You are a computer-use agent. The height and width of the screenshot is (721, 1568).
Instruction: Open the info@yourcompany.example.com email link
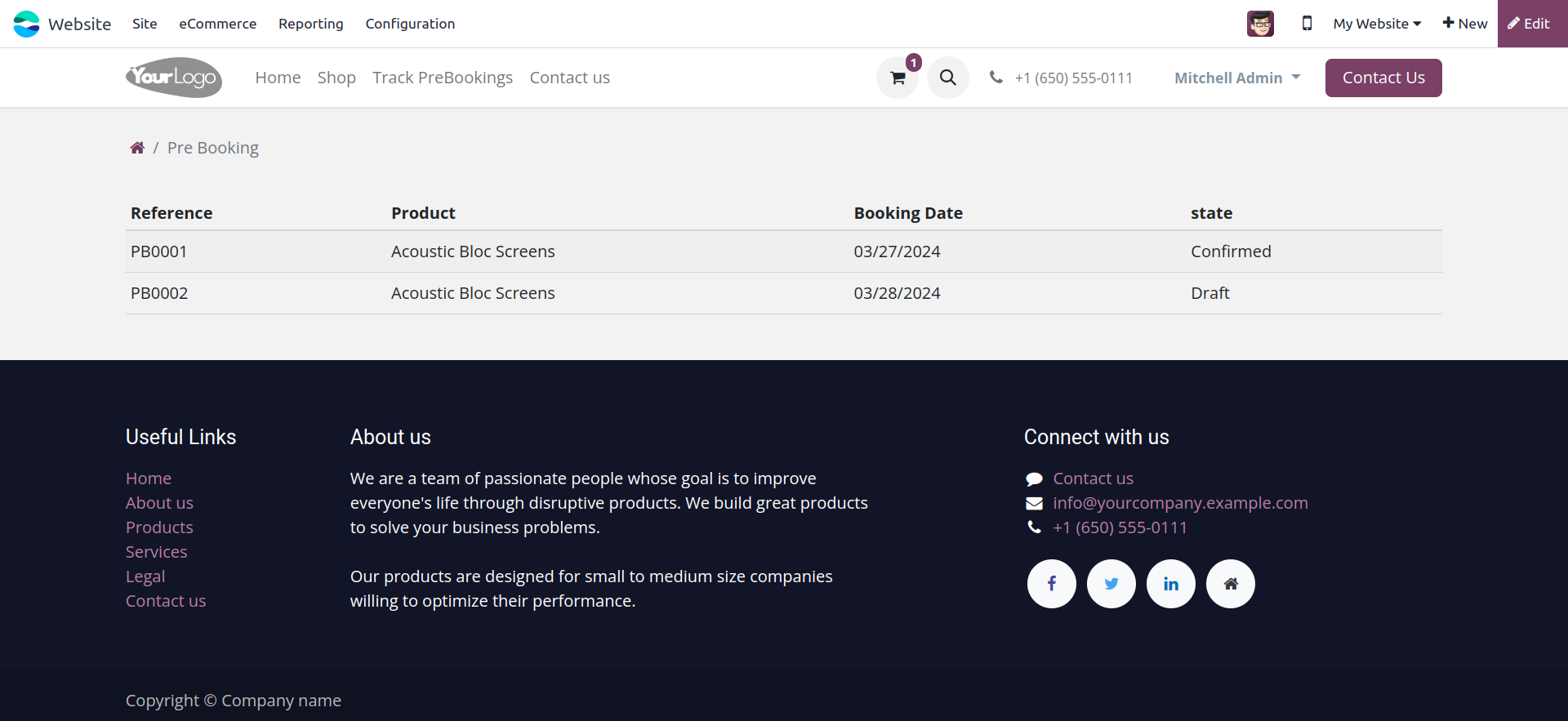click(1179, 503)
